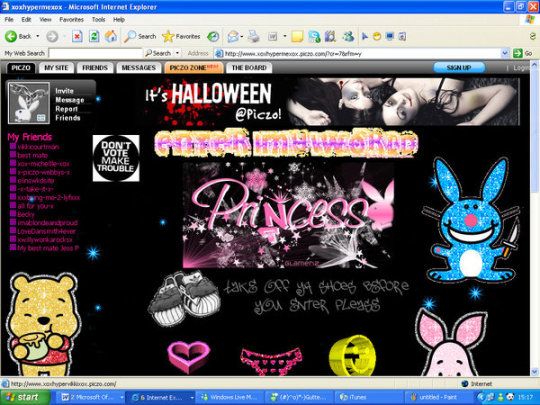The height and width of the screenshot is (405, 540).
Task: Open the Search magnifier in the toolbar
Action: click(140, 36)
